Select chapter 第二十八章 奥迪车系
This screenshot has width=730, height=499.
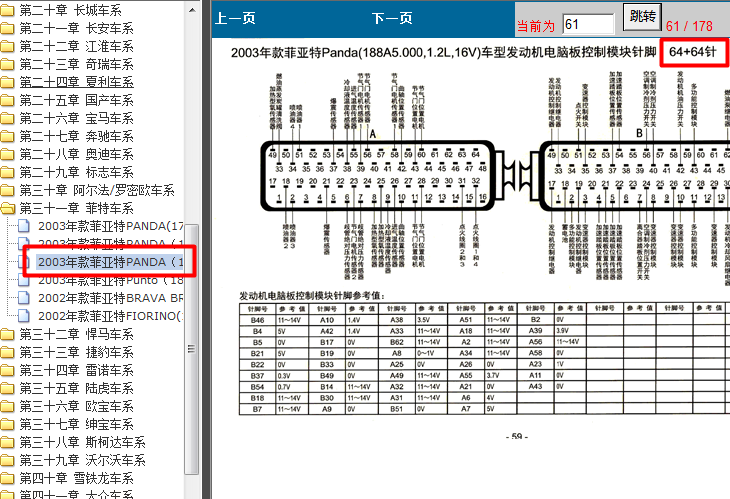click(x=76, y=154)
